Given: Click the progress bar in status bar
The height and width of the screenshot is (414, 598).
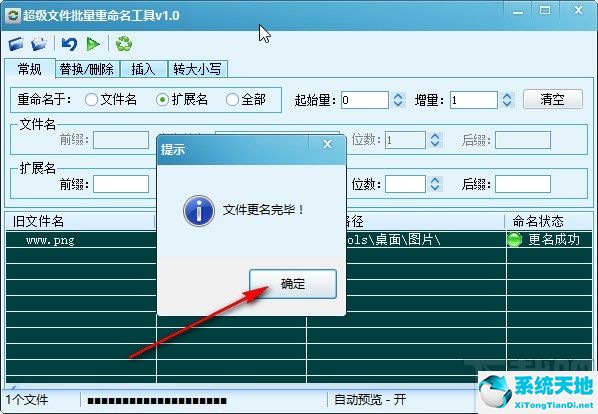Looking at the screenshot, I should point(157,401).
